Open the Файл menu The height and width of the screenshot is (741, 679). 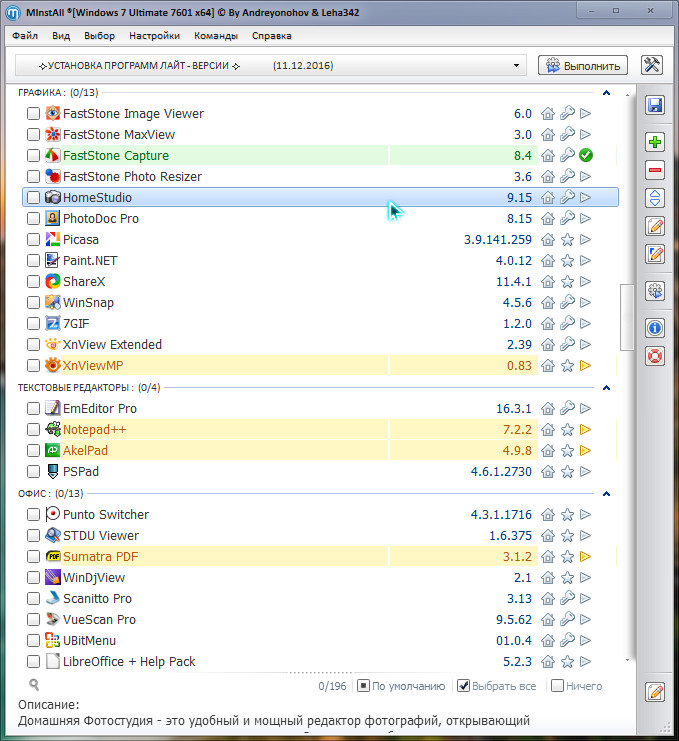click(x=25, y=36)
